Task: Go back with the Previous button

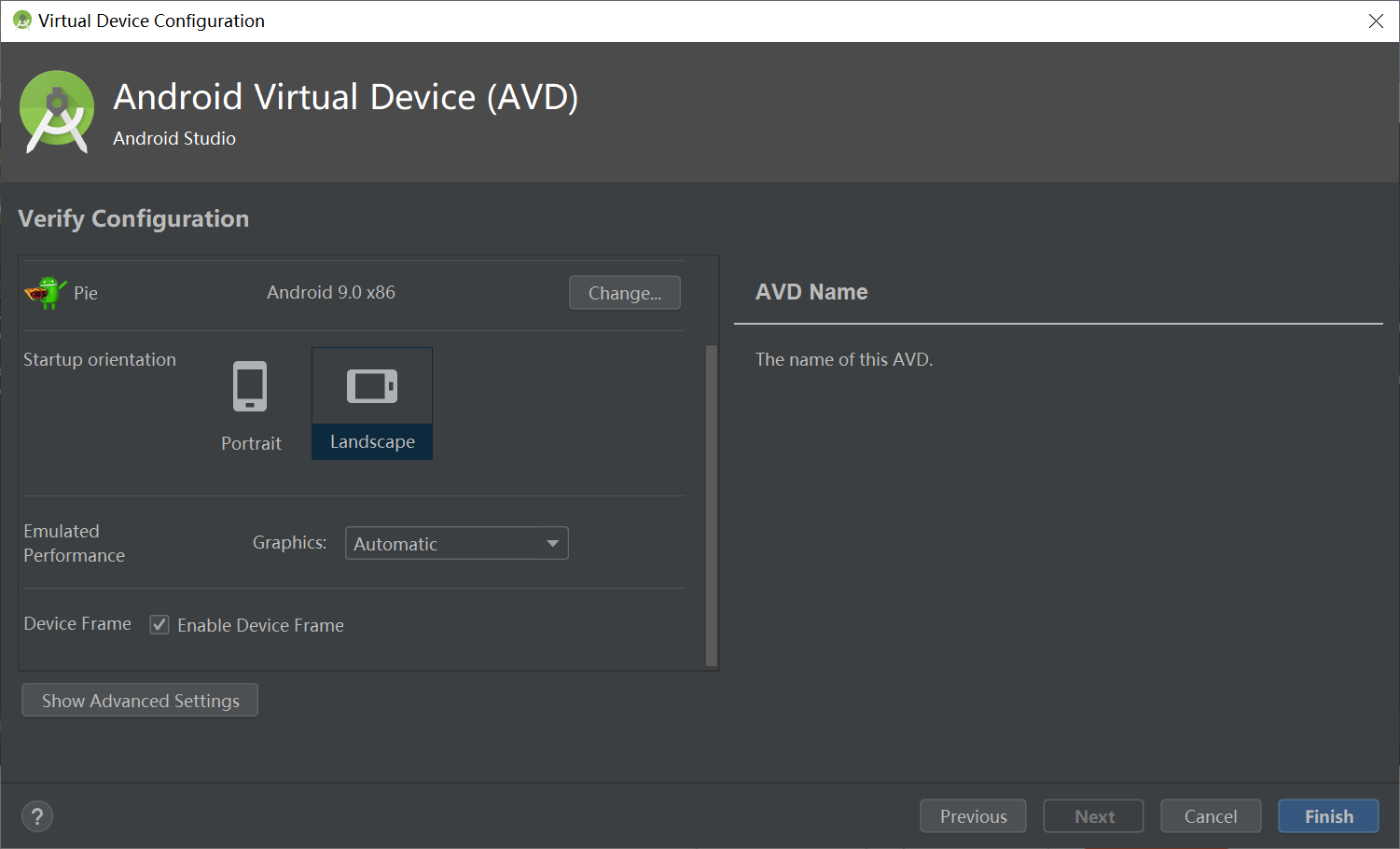Action: pyautogui.click(x=973, y=816)
